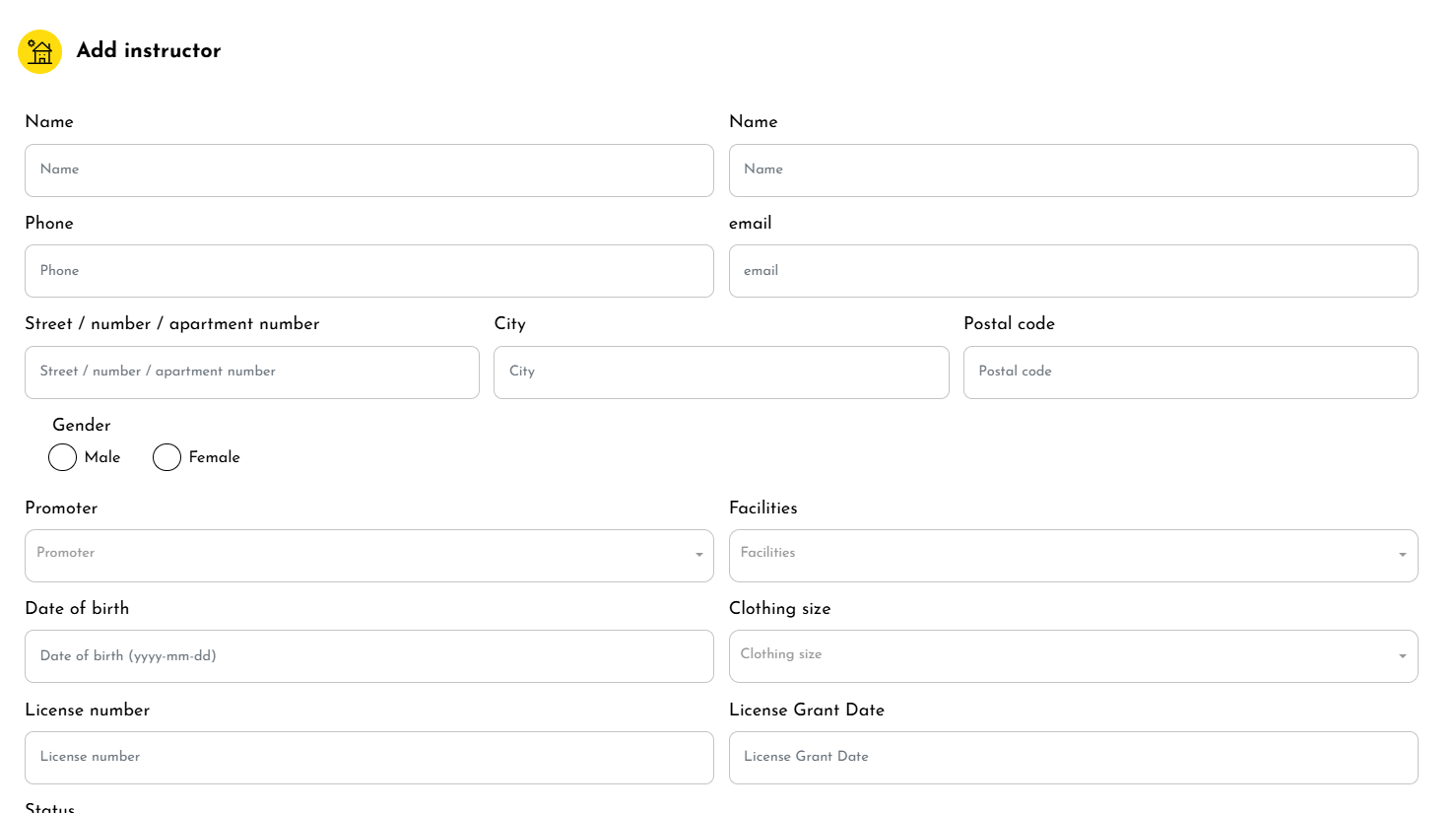Select the Female radio button
Image resolution: width=1456 pixels, height=813 pixels.
coord(167,457)
